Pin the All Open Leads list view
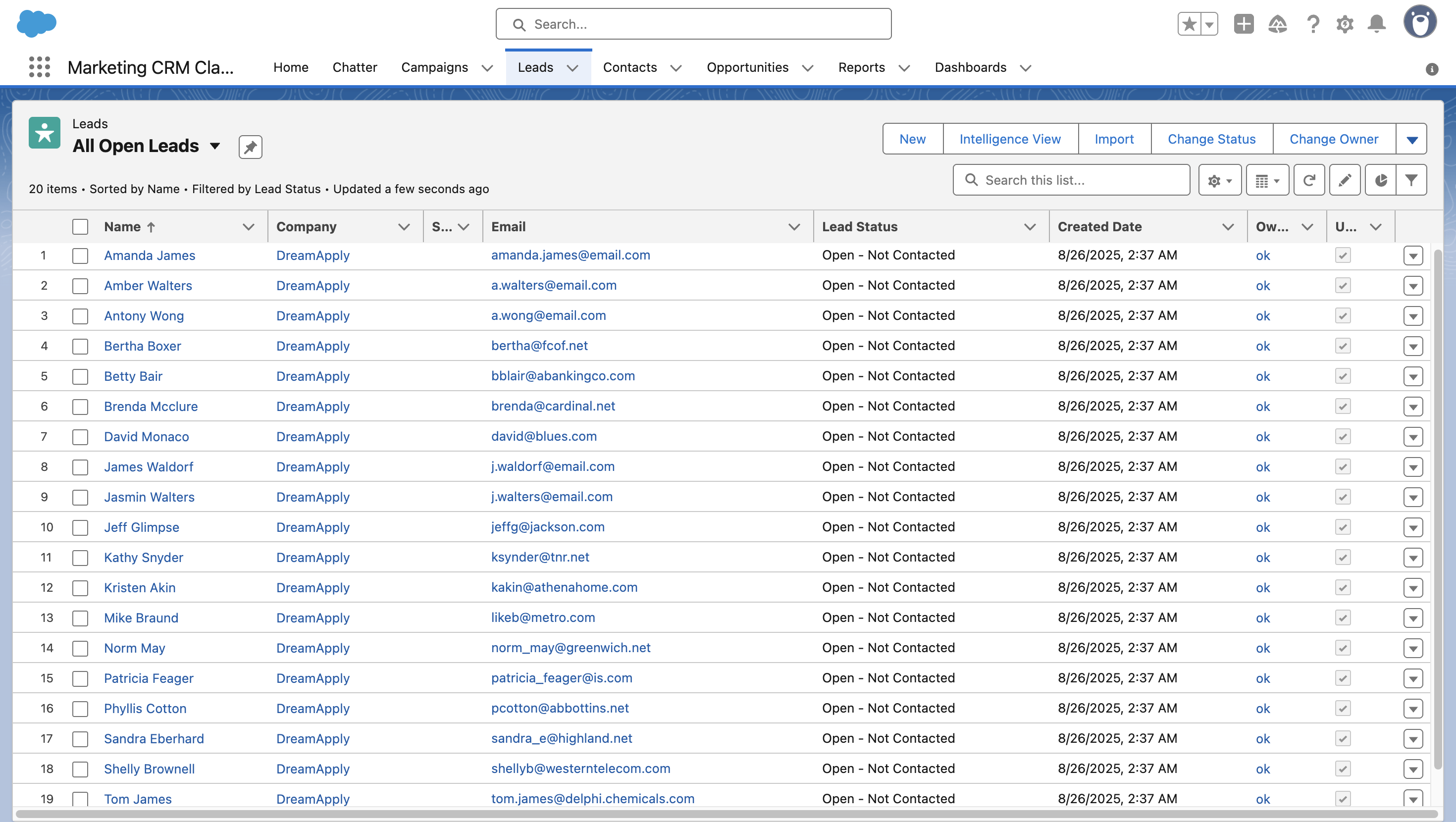The height and width of the screenshot is (822, 1456). pos(251,147)
